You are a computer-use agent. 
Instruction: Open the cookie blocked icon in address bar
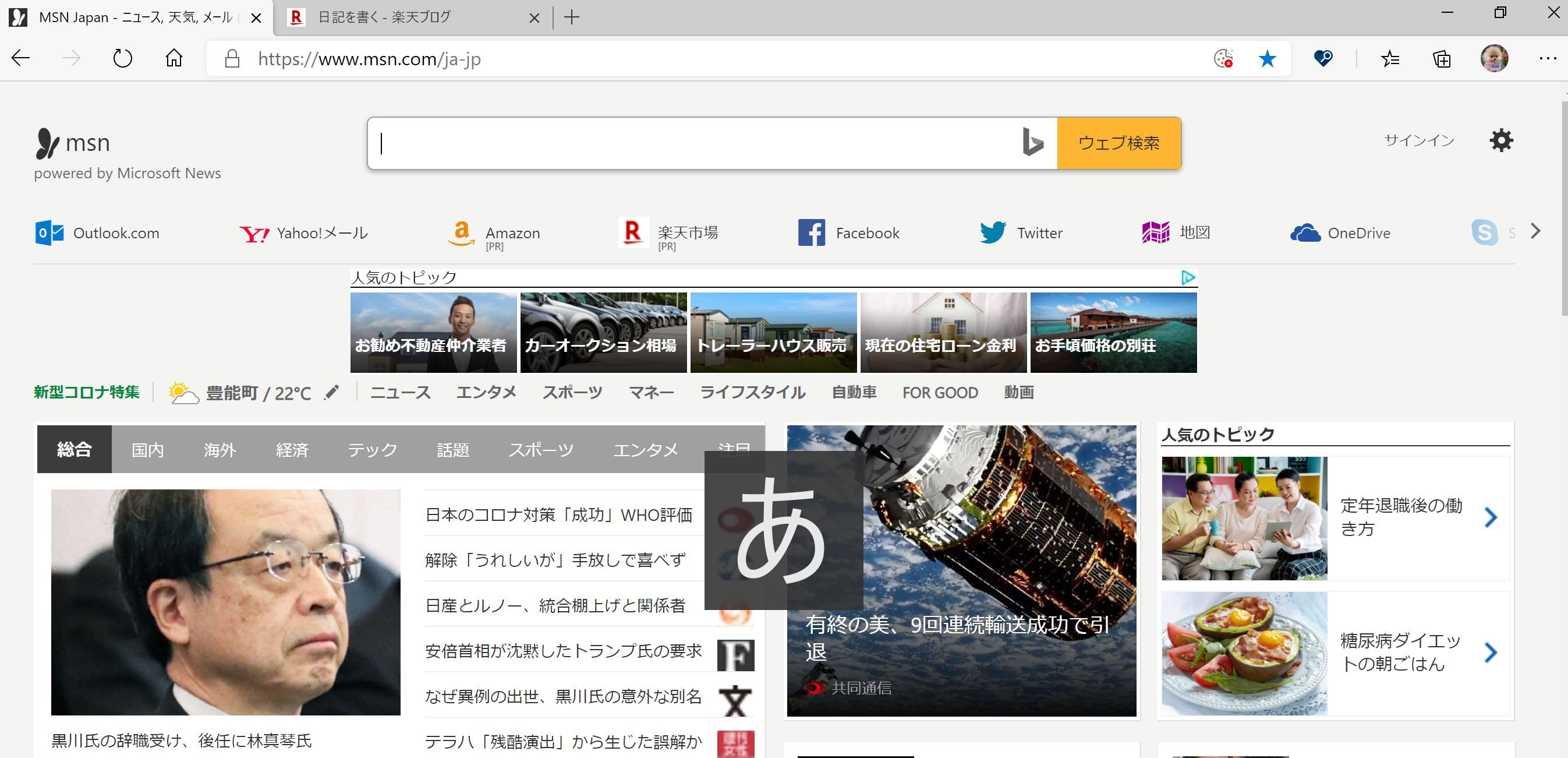tap(1223, 58)
